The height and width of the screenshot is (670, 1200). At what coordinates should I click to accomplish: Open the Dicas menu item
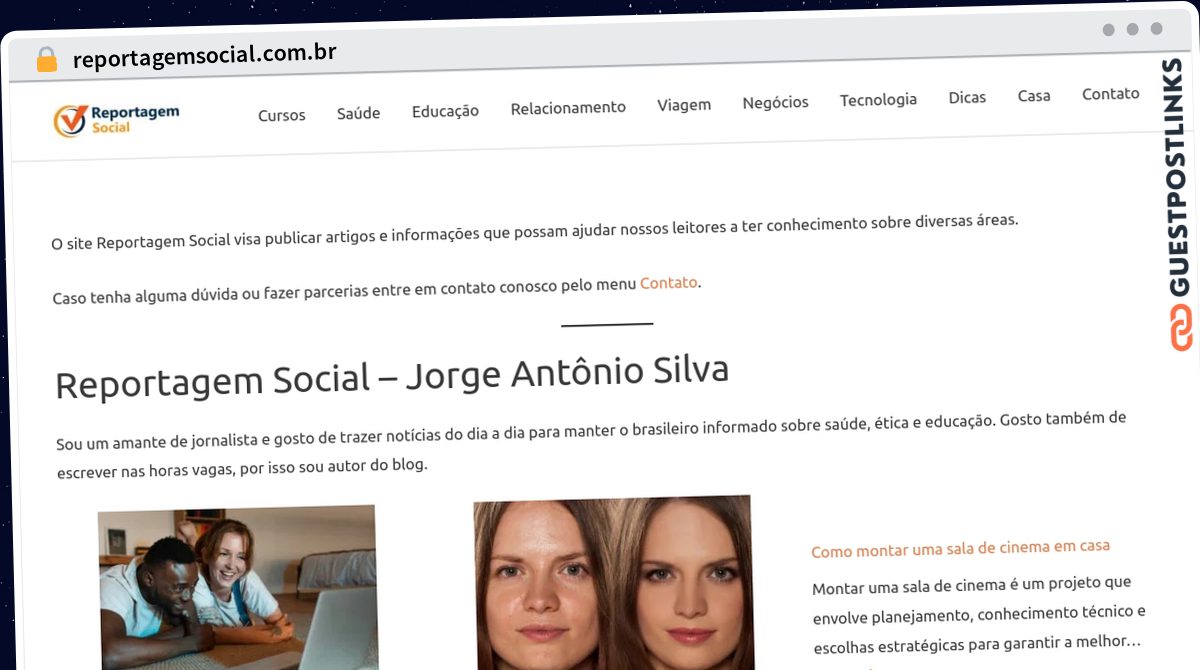click(x=967, y=98)
